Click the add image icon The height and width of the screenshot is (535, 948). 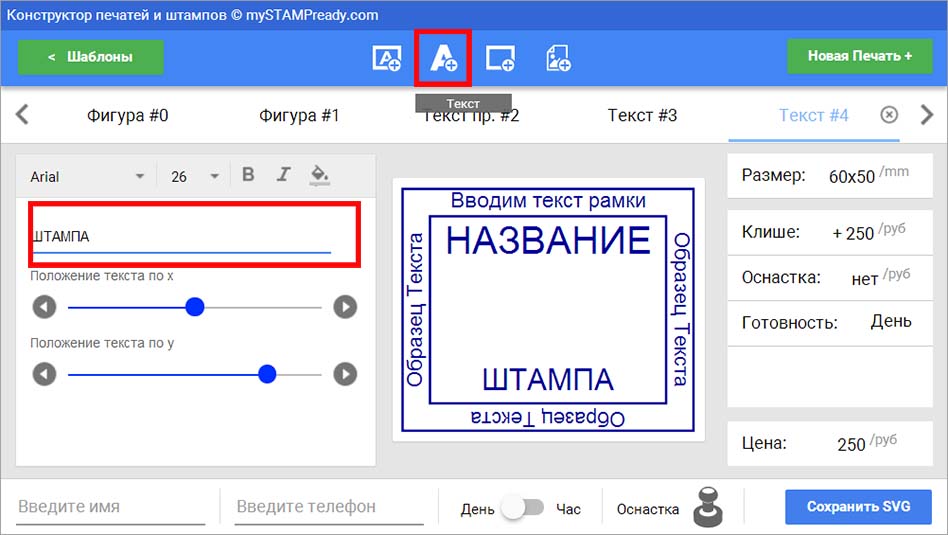[x=558, y=58]
